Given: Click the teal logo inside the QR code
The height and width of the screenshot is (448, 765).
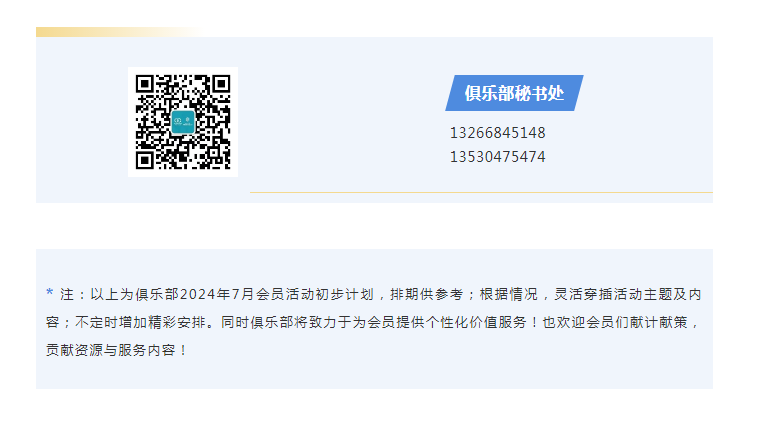Looking at the screenshot, I should (x=183, y=122).
